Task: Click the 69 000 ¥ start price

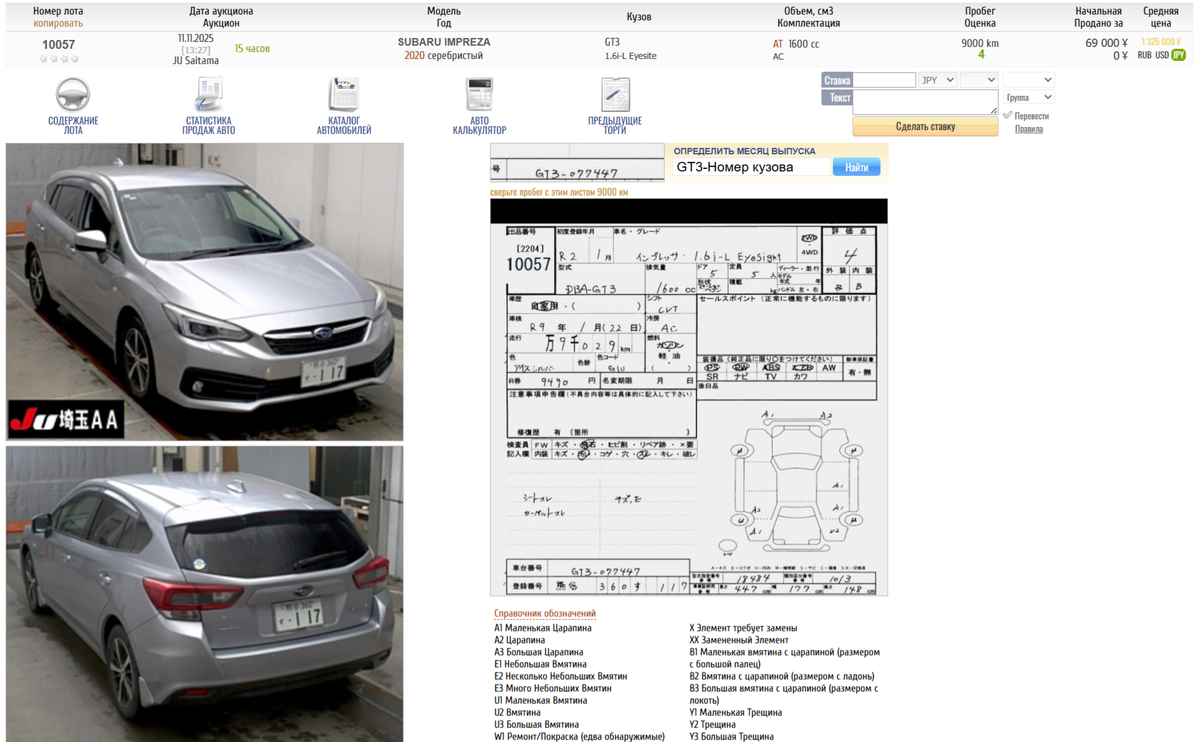Action: [1107, 43]
